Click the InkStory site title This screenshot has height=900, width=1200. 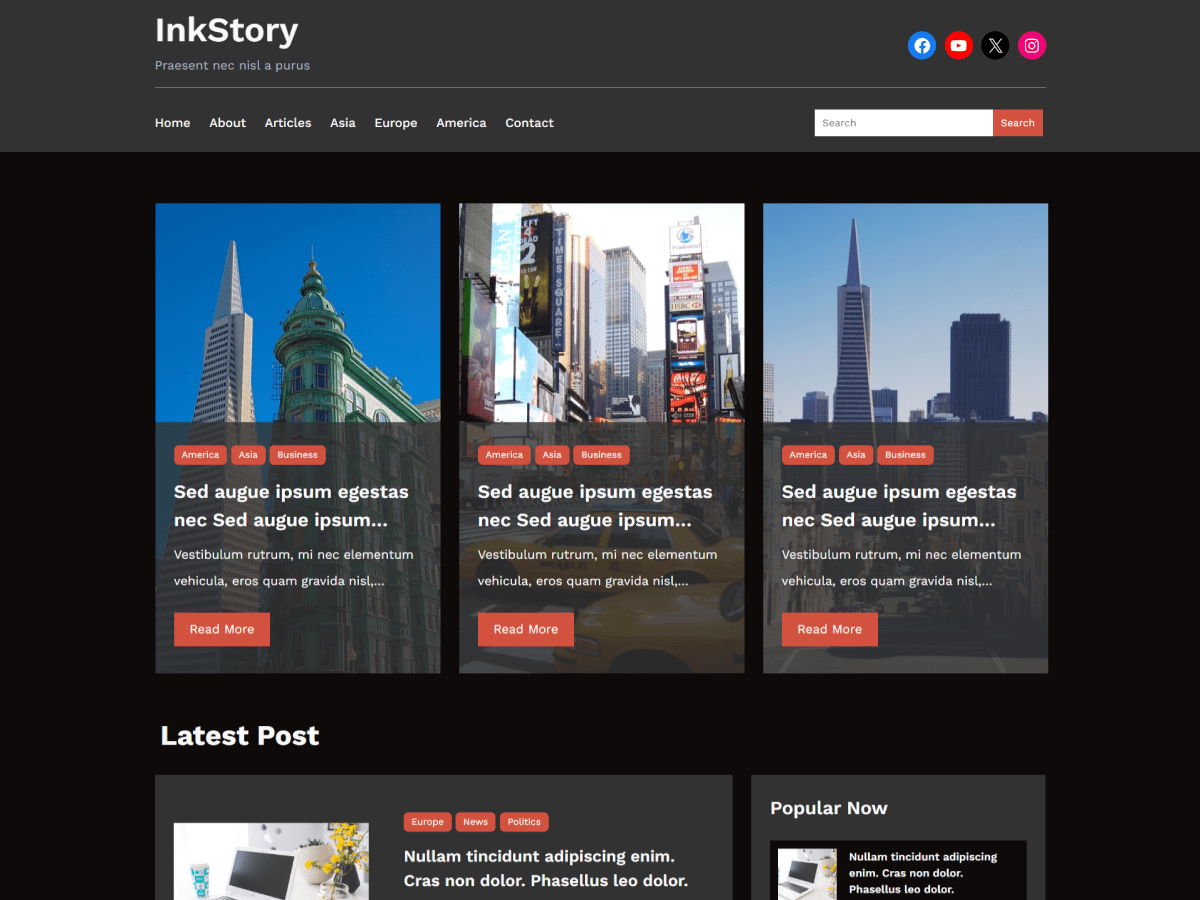[x=226, y=30]
